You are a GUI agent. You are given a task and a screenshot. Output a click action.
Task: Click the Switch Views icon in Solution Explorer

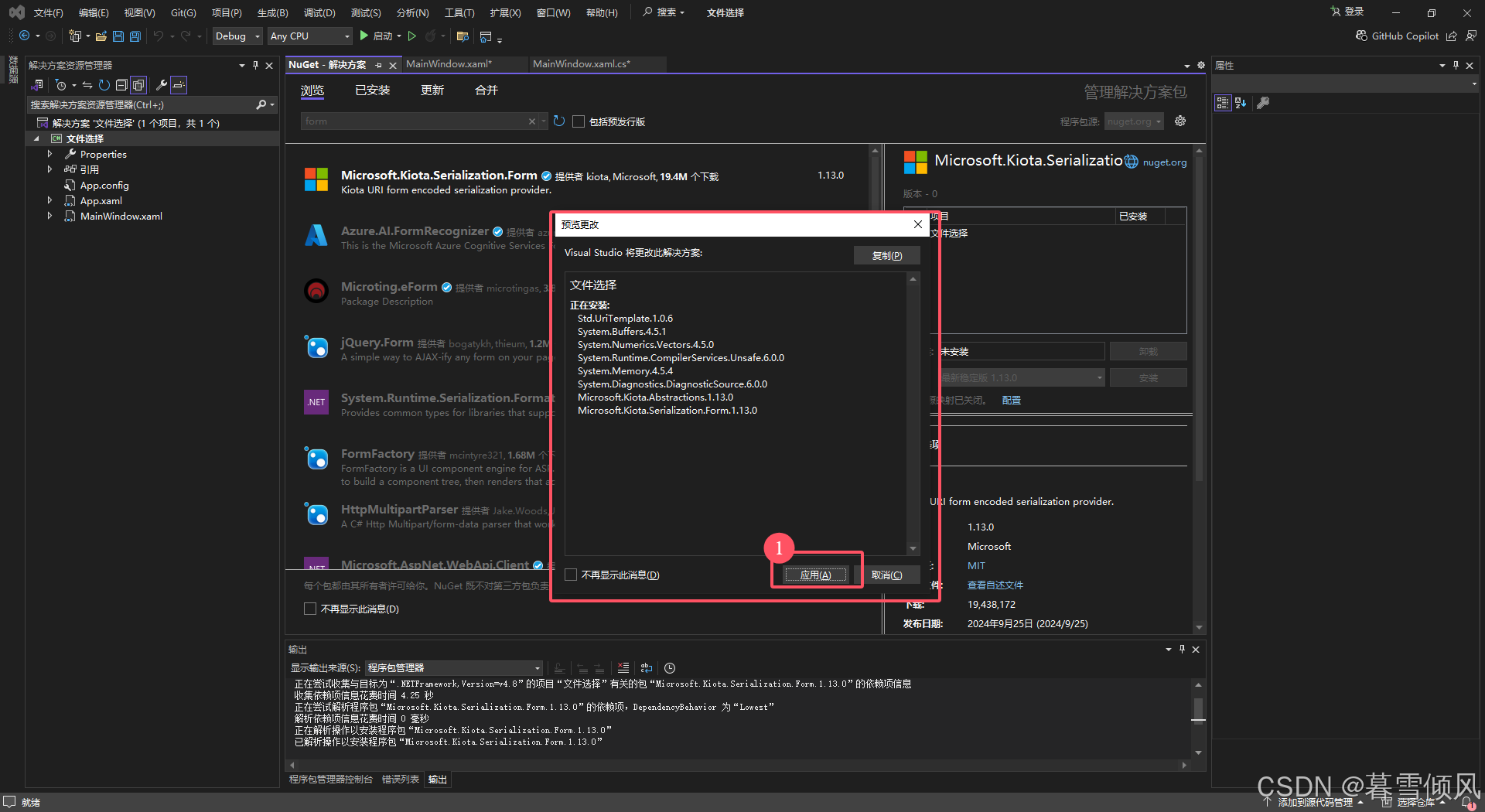pos(37,85)
